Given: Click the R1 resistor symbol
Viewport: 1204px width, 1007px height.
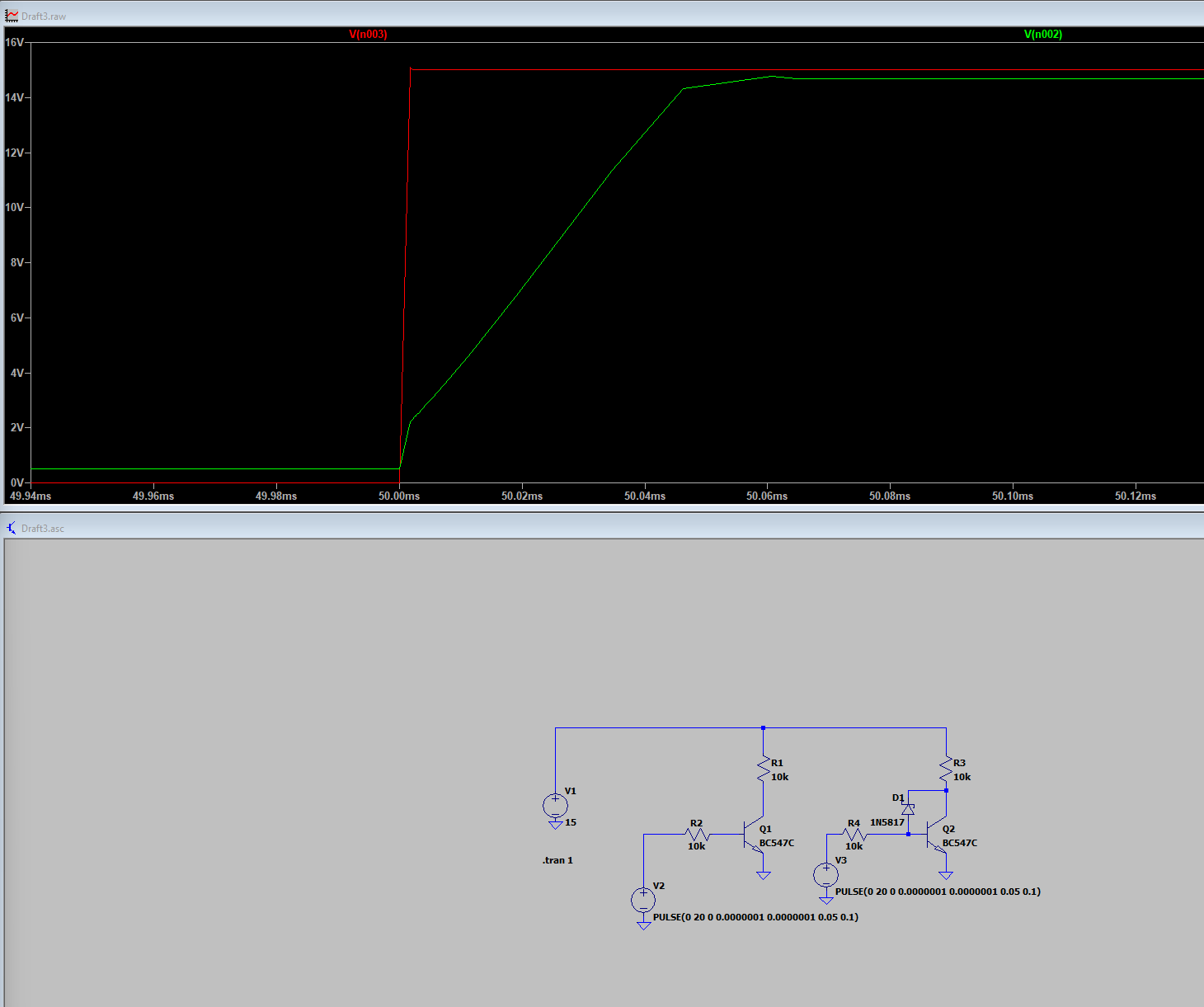Looking at the screenshot, I should [x=764, y=769].
